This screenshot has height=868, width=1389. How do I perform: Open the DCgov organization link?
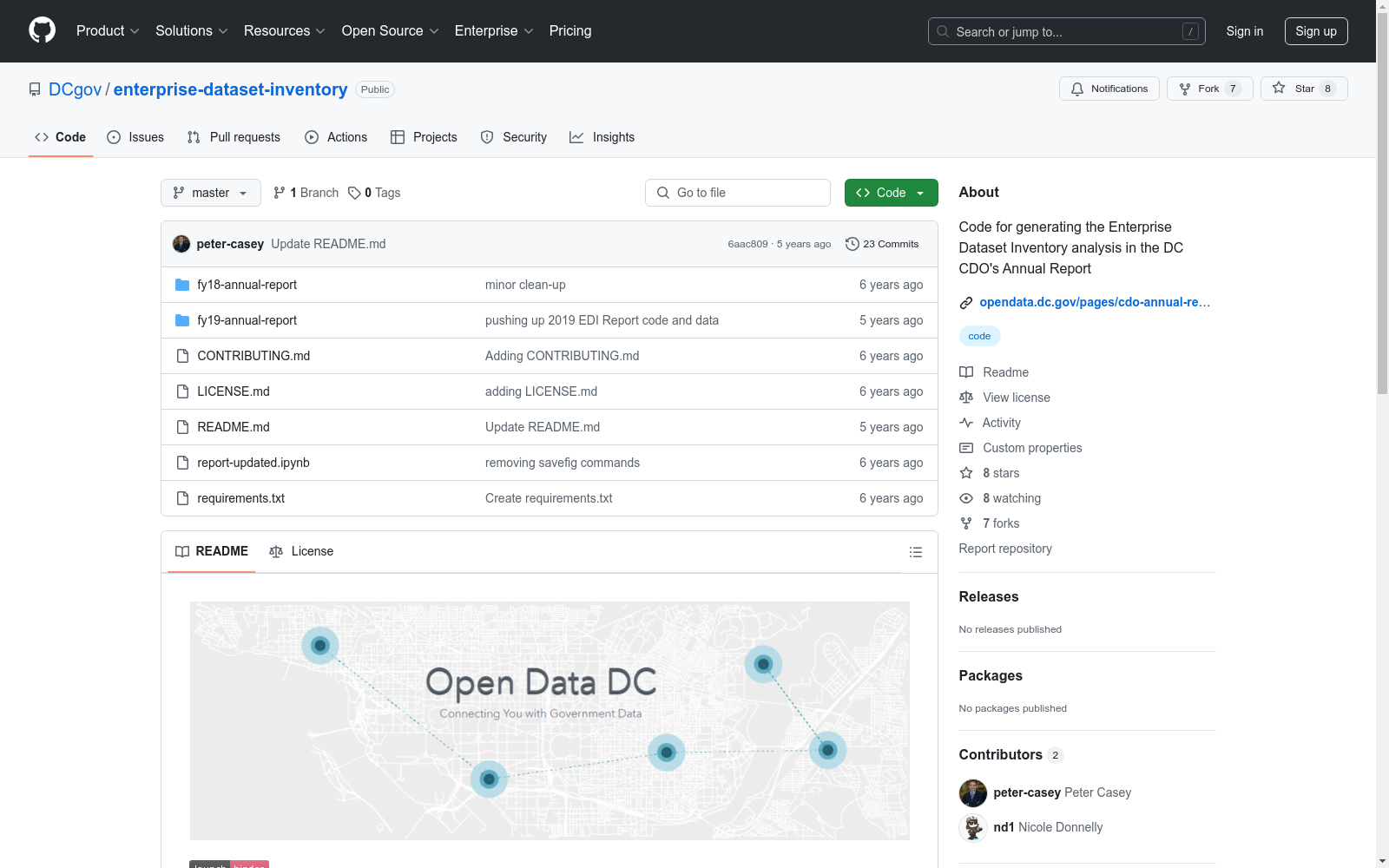click(x=75, y=89)
